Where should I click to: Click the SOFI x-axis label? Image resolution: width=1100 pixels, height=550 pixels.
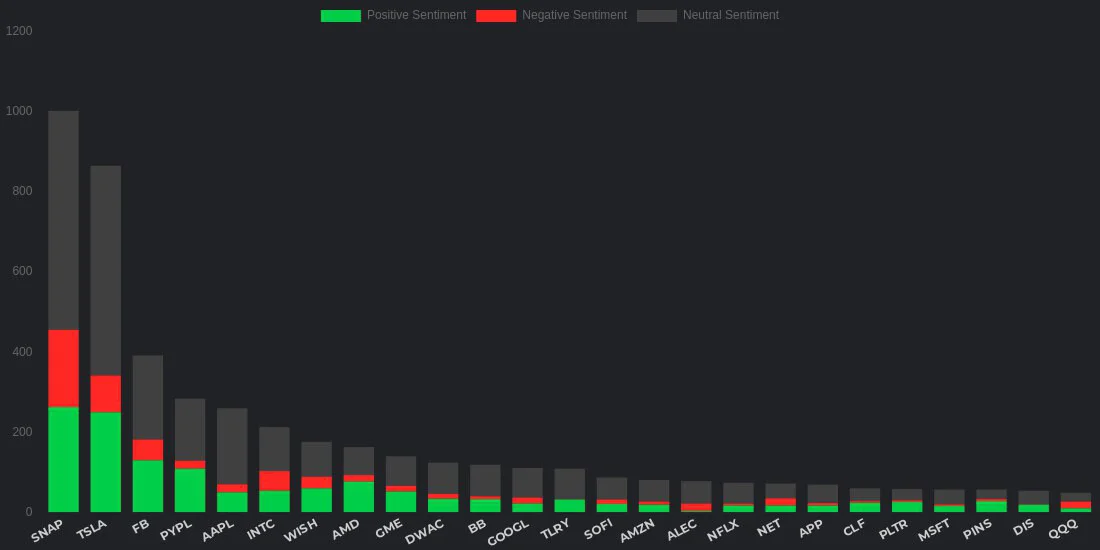coord(600,529)
